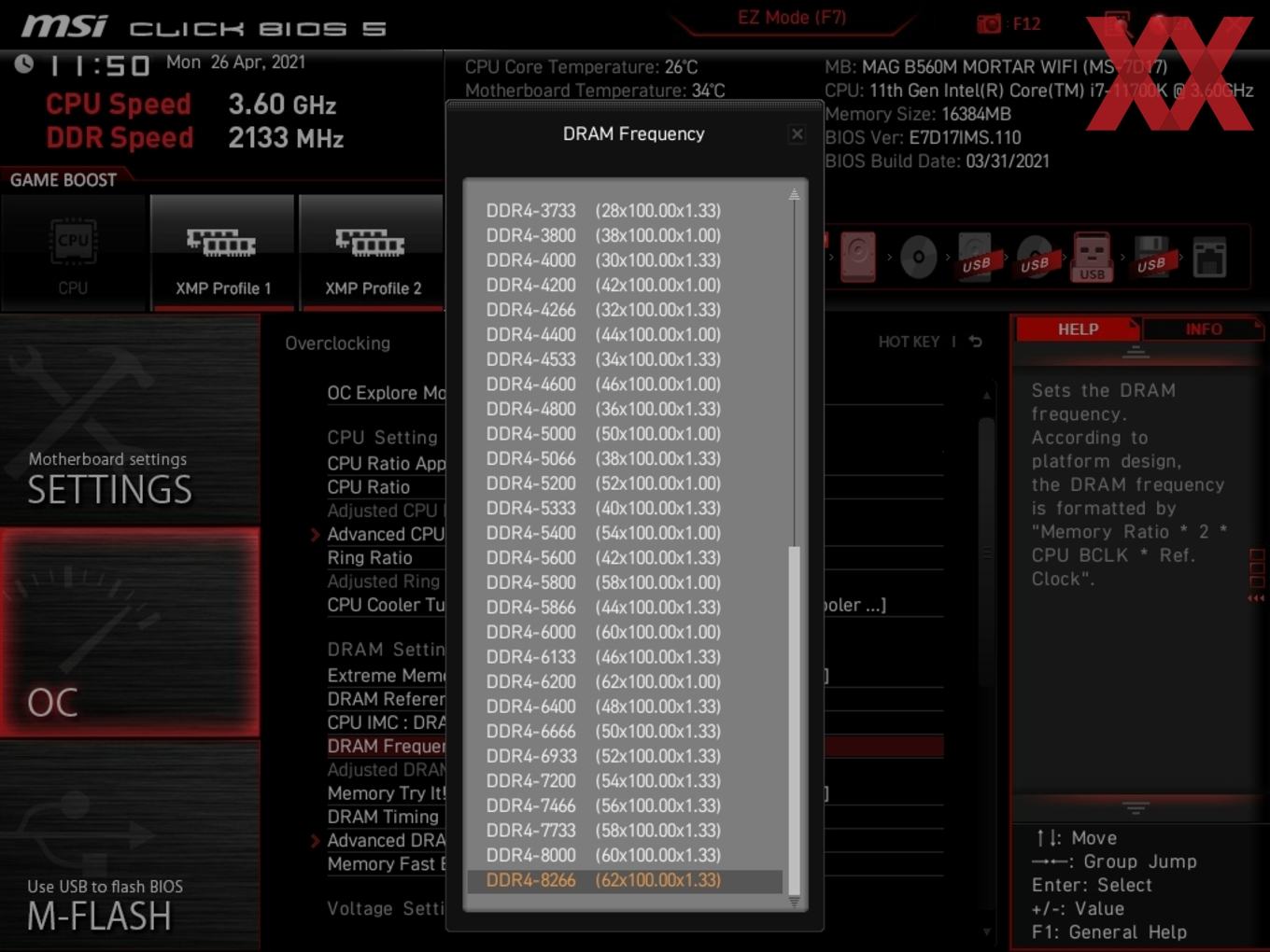Viewport: 1270px width, 952px height.
Task: Switch to EZ Mode (F7)
Action: point(792,18)
